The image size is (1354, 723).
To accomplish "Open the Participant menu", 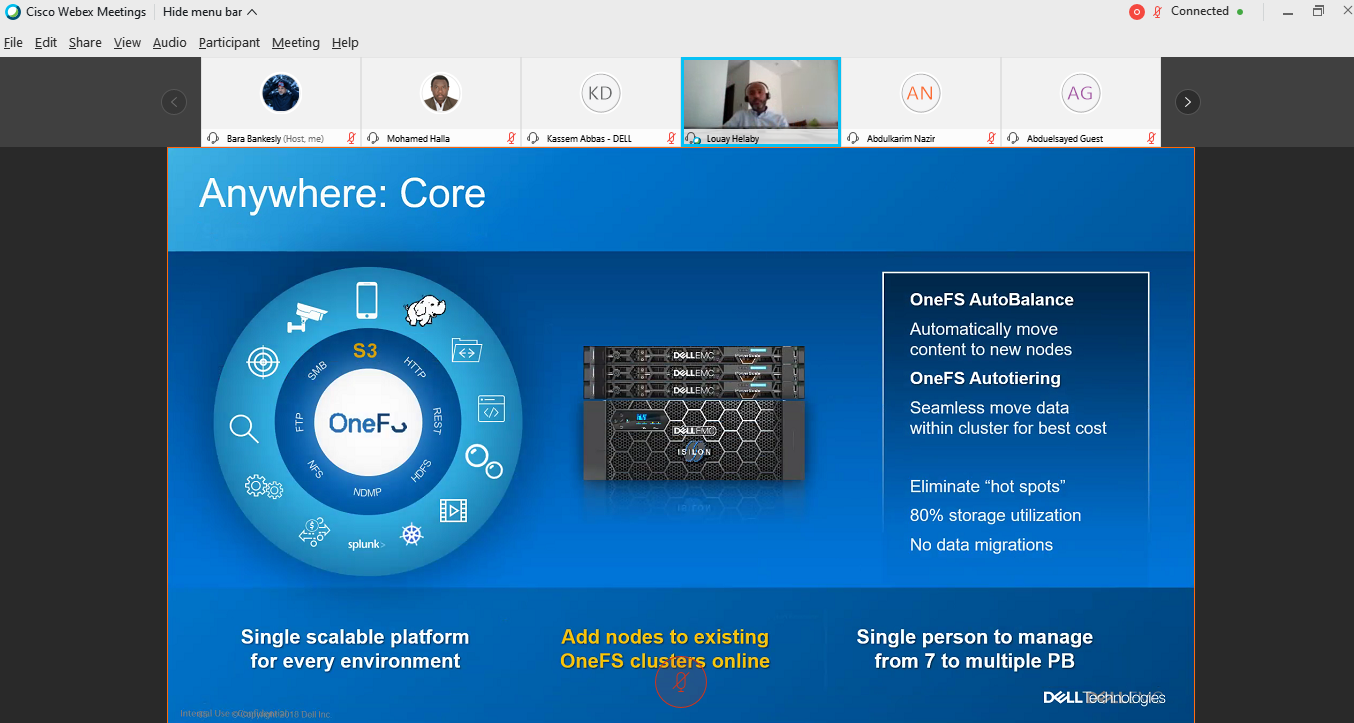I will 229,43.
